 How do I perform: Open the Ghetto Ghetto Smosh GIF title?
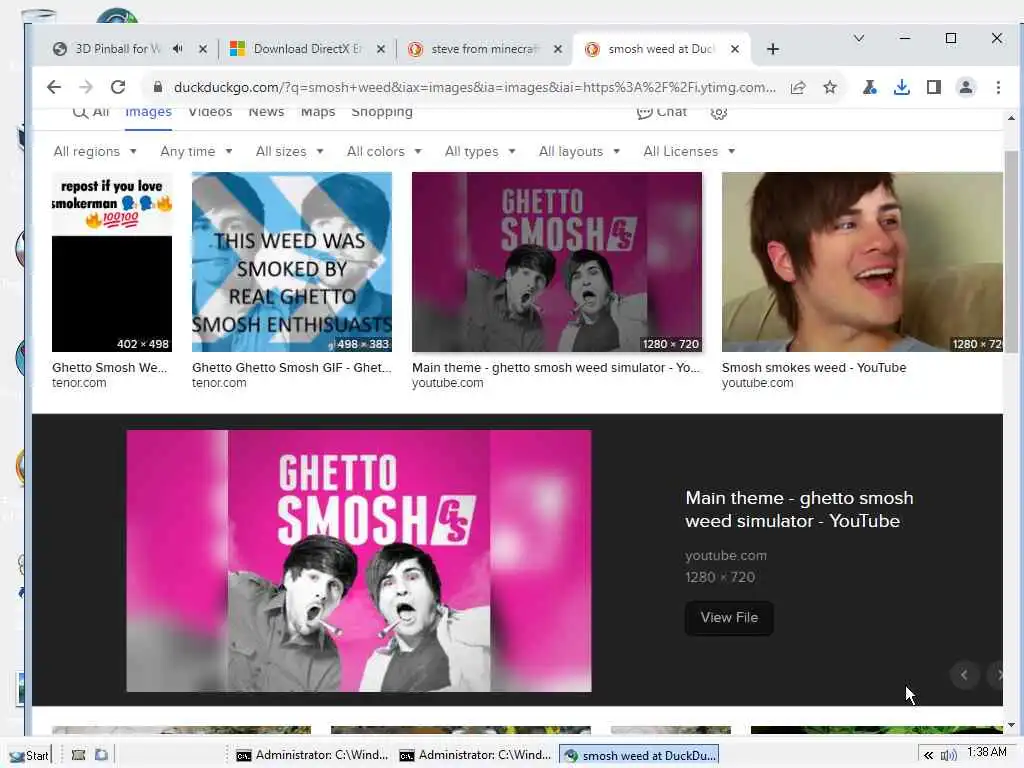tap(292, 368)
